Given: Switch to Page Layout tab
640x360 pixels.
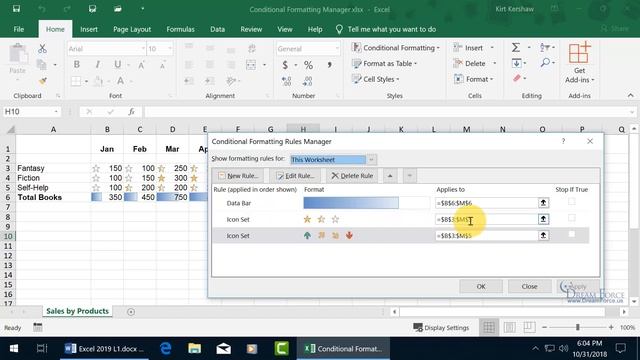Looking at the screenshot, I should (132, 29).
